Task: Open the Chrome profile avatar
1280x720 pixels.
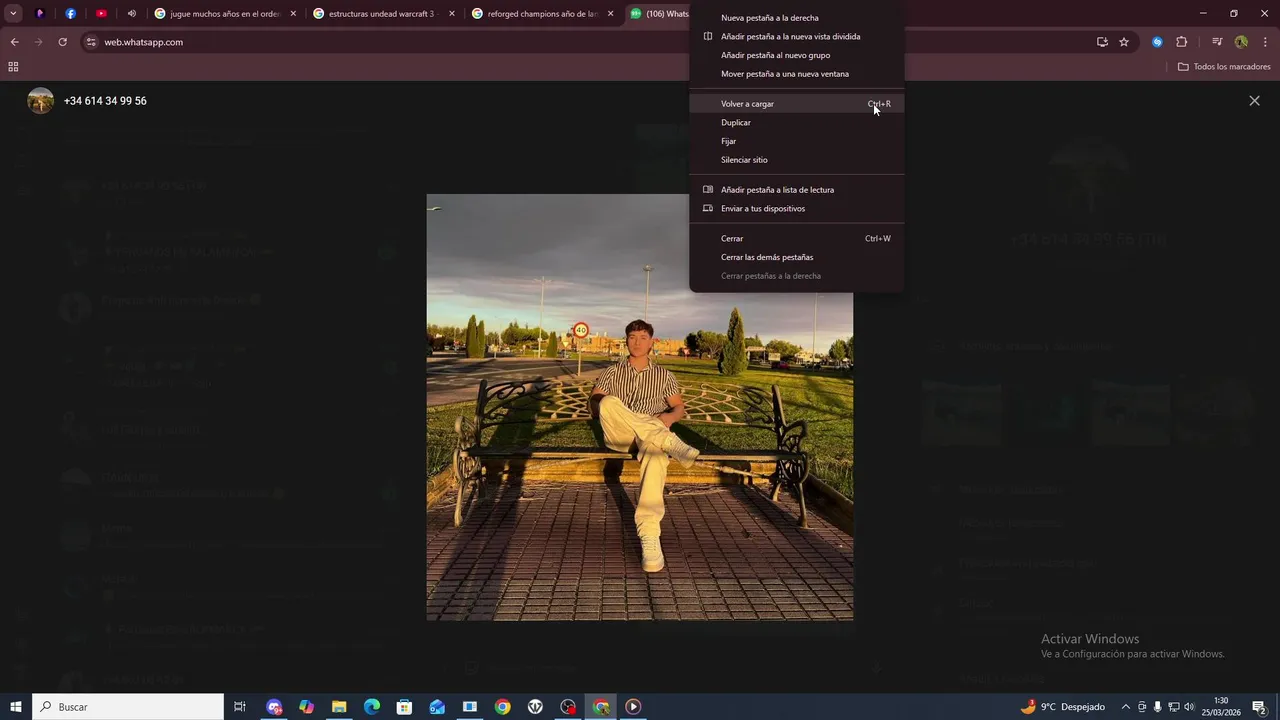Action: coord(1241,42)
